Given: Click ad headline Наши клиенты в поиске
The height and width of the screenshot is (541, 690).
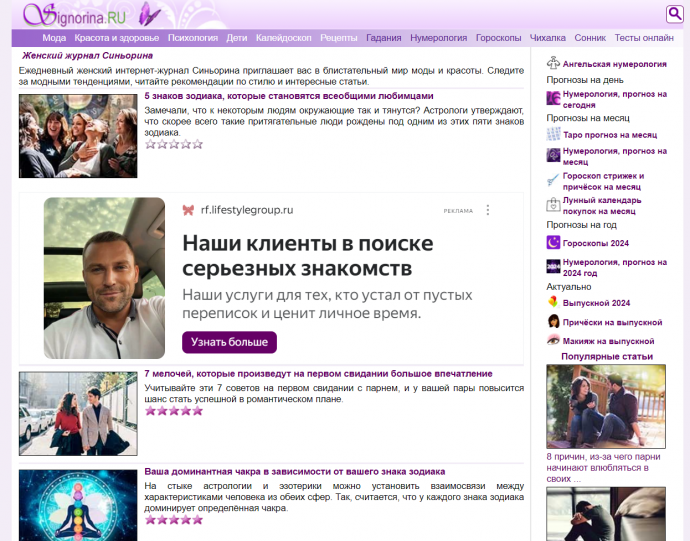Looking at the screenshot, I should (x=308, y=256).
